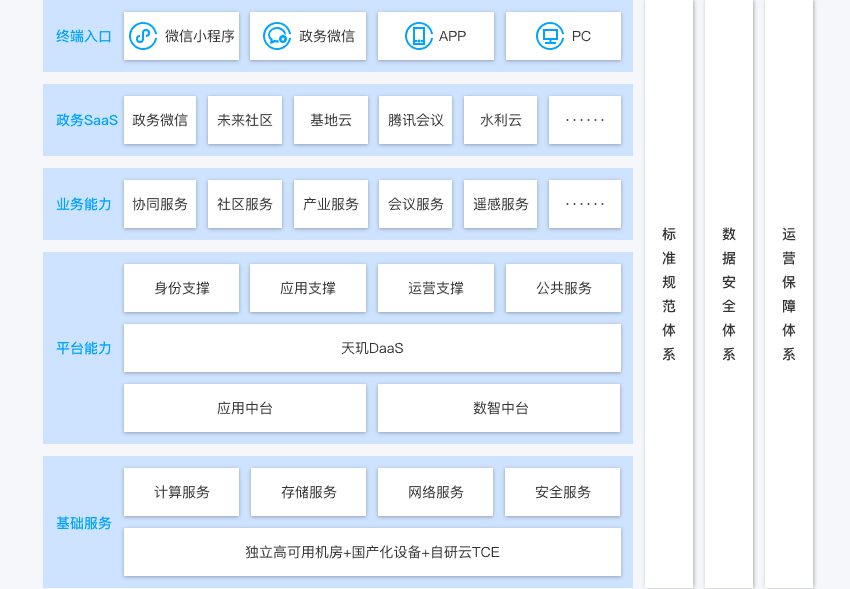The height and width of the screenshot is (589, 850).
Task: Select the PC text label
Action: (581, 36)
